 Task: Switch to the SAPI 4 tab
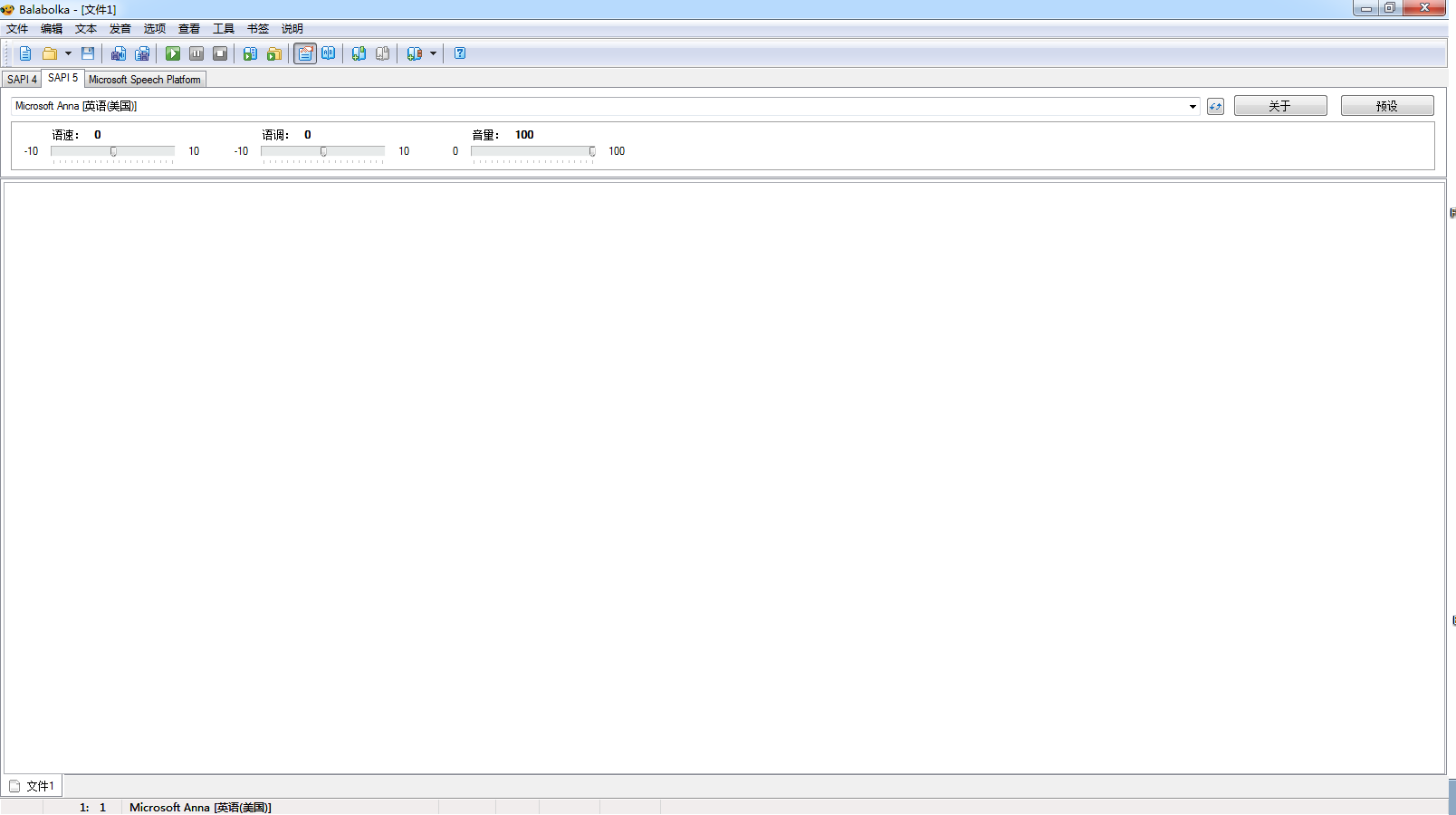(x=22, y=80)
